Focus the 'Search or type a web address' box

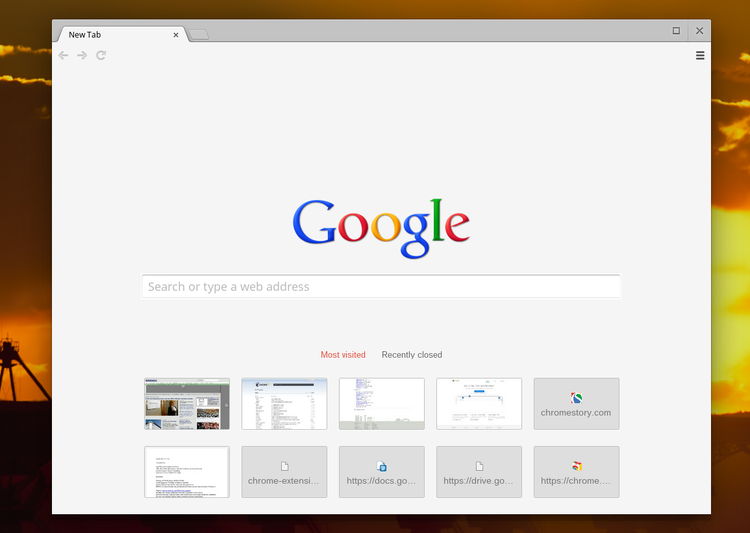click(x=381, y=287)
